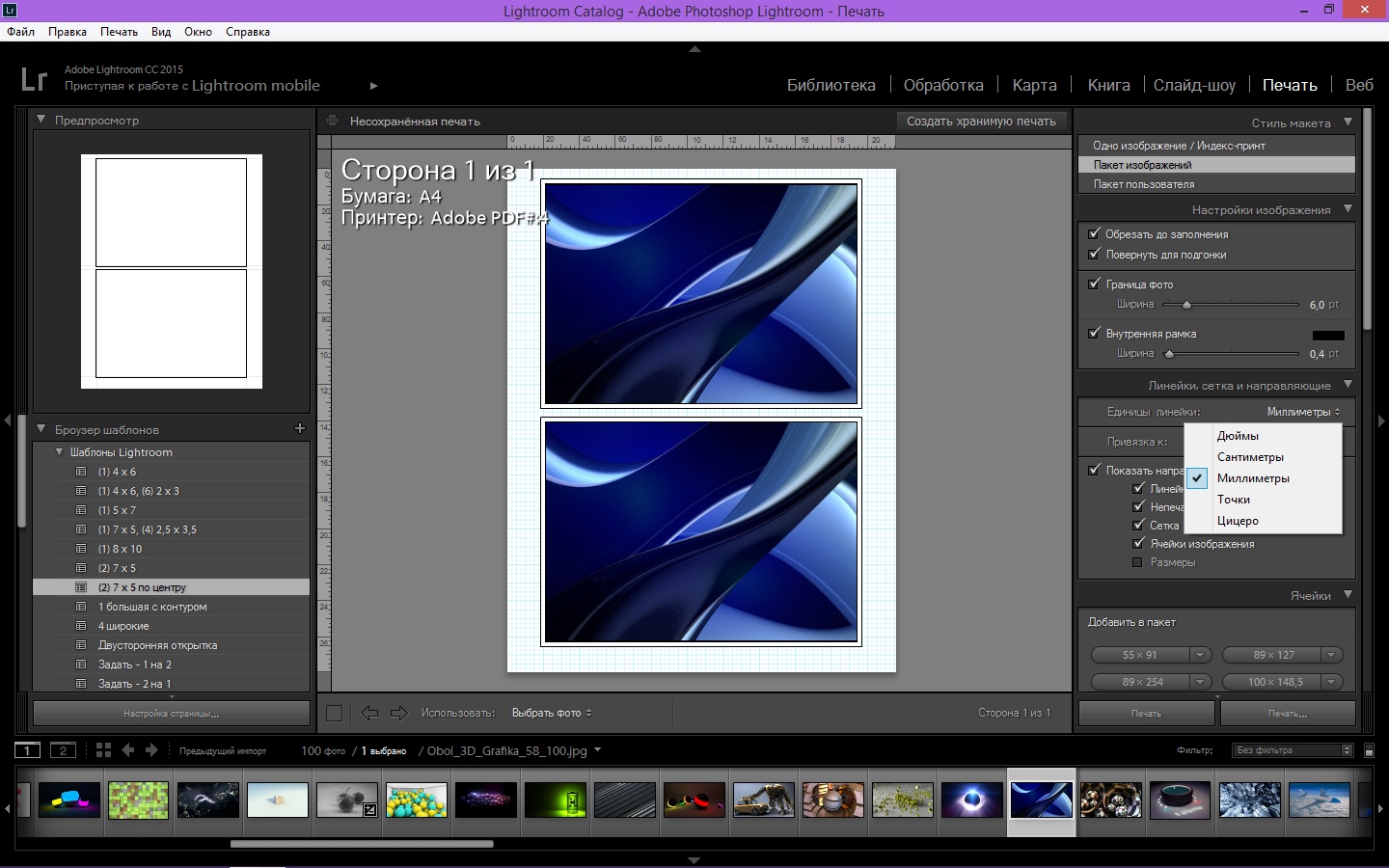Adjust Граница фото Ширина slider
The width and height of the screenshot is (1389, 868).
pyautogui.click(x=1187, y=305)
